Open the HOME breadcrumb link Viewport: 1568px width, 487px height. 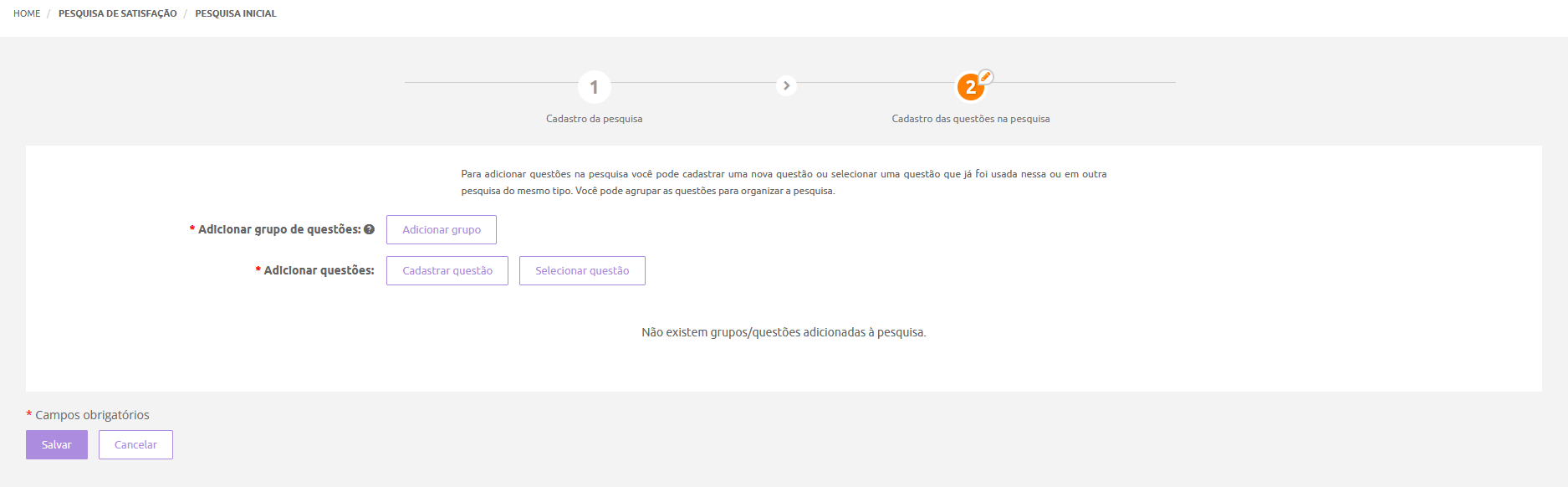point(27,13)
